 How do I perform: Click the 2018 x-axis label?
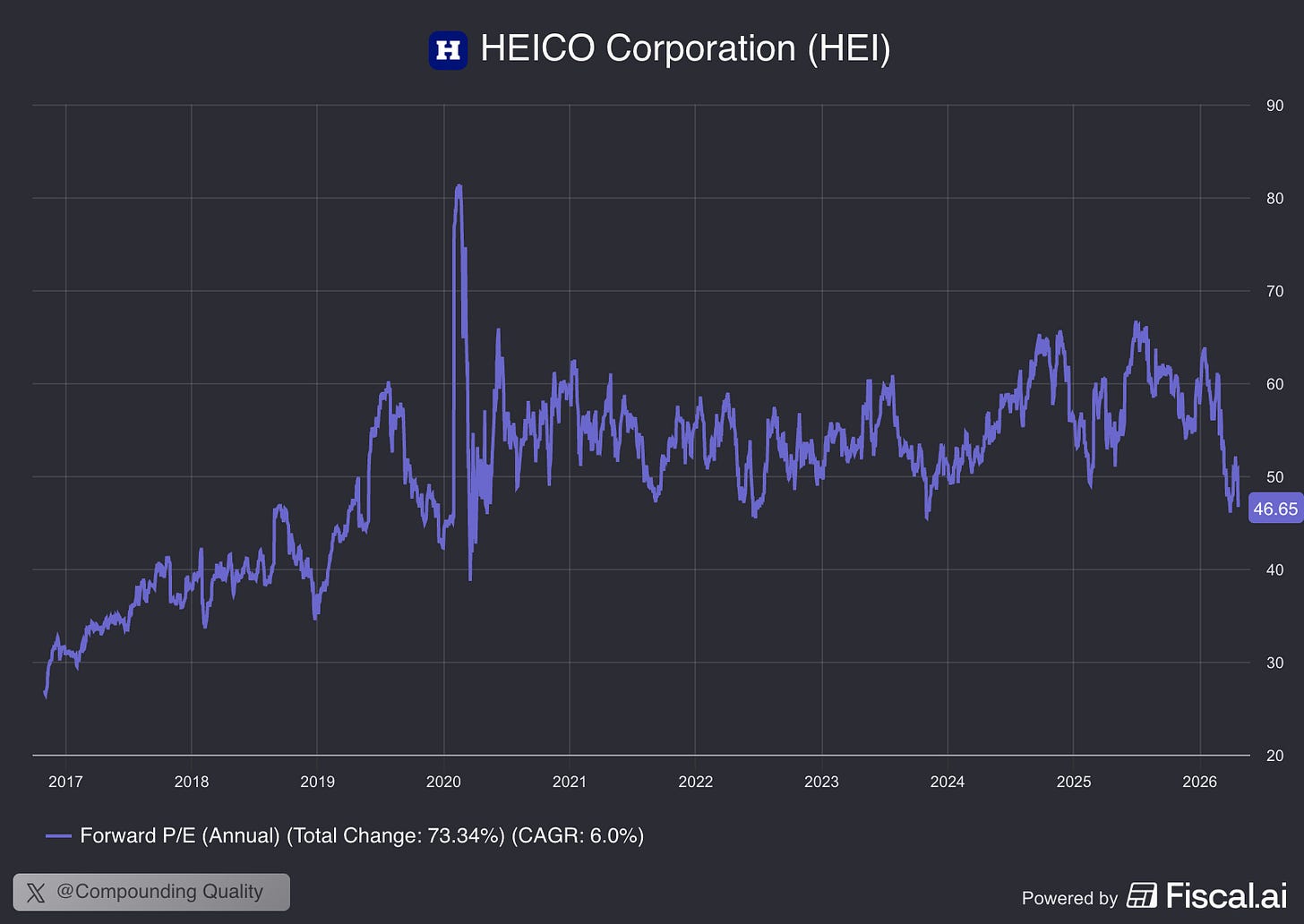[x=192, y=782]
